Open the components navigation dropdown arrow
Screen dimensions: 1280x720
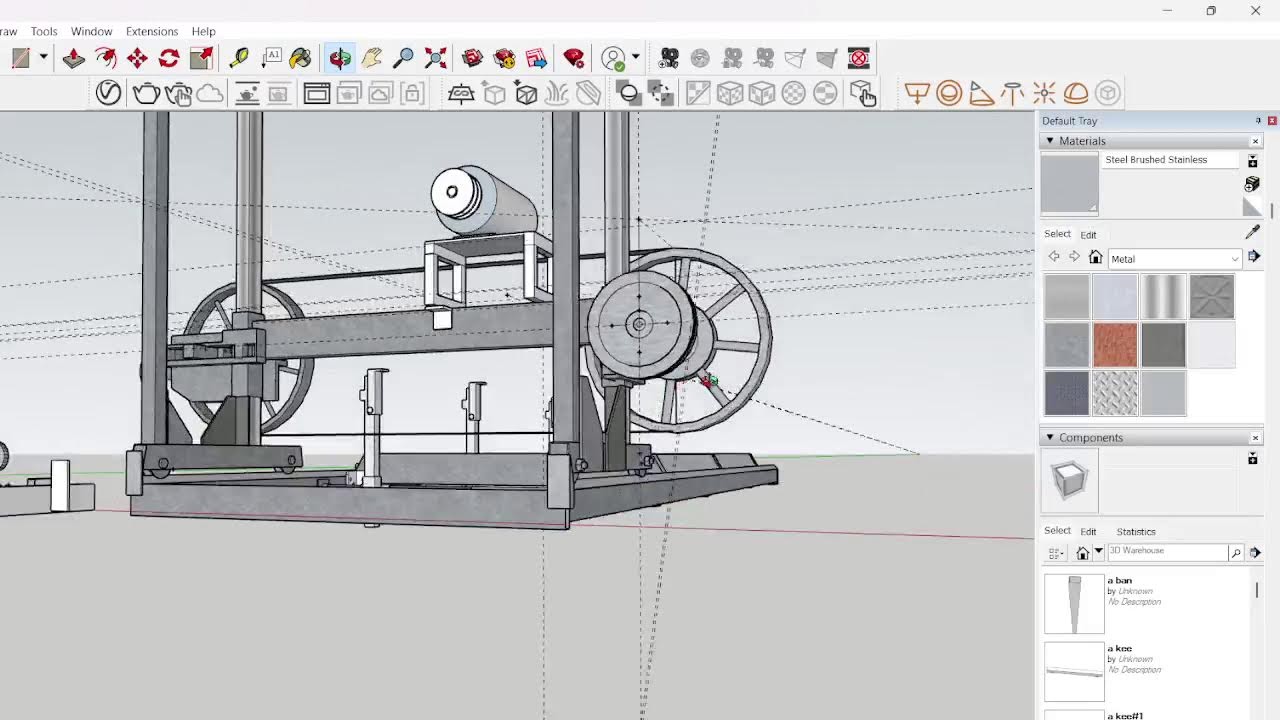[1098, 552]
